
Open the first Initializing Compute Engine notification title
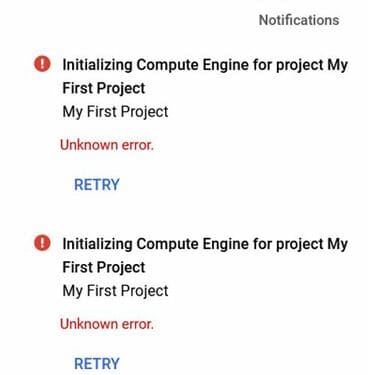pos(205,76)
